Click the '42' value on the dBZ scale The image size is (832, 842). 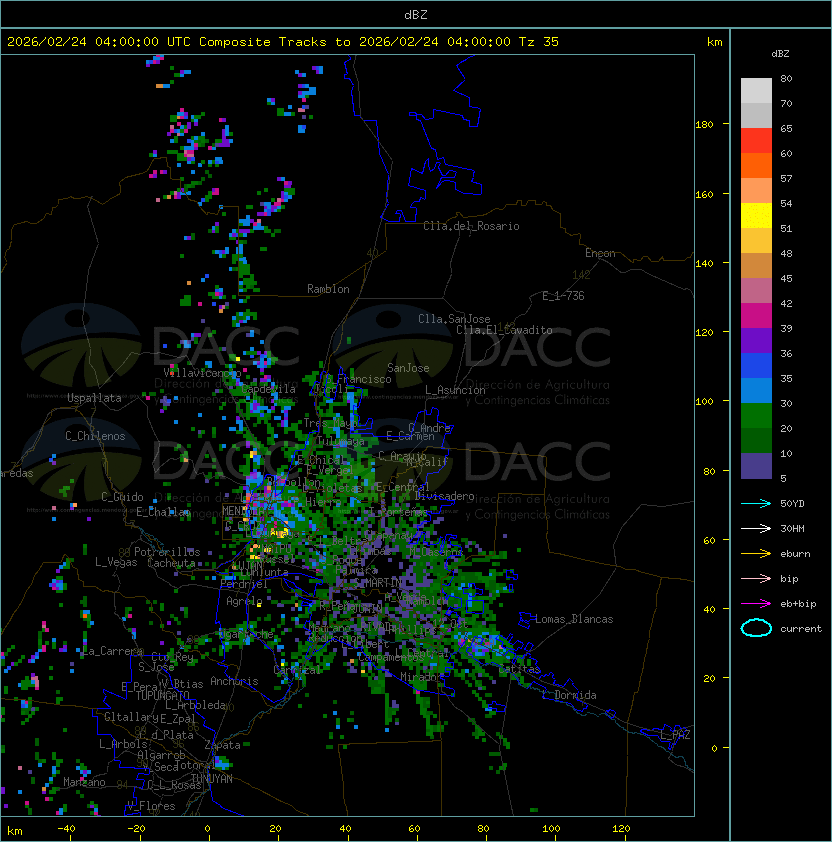click(786, 303)
